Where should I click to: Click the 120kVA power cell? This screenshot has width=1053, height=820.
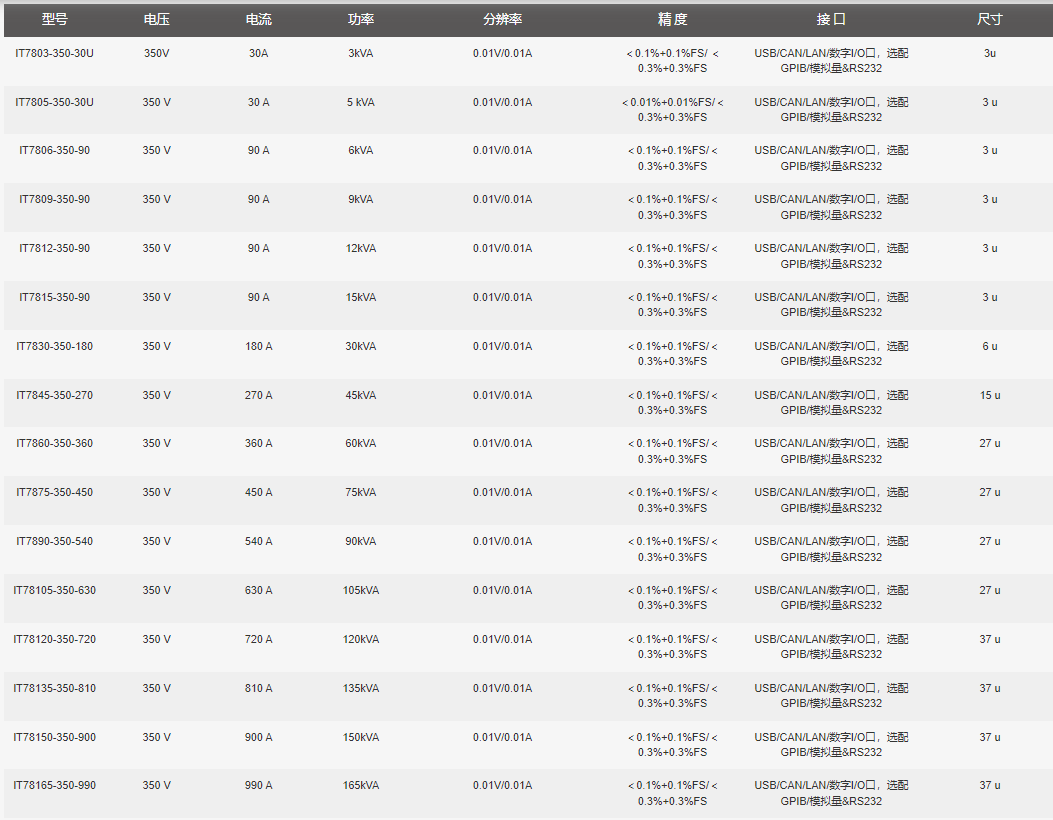tap(361, 639)
